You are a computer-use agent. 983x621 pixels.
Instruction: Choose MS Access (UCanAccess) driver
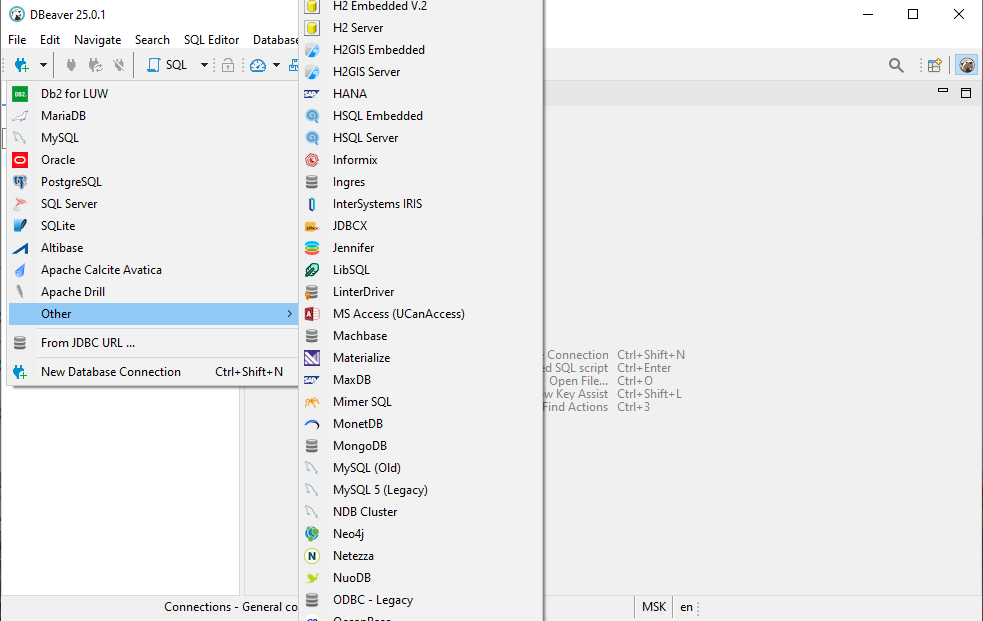[398, 314]
